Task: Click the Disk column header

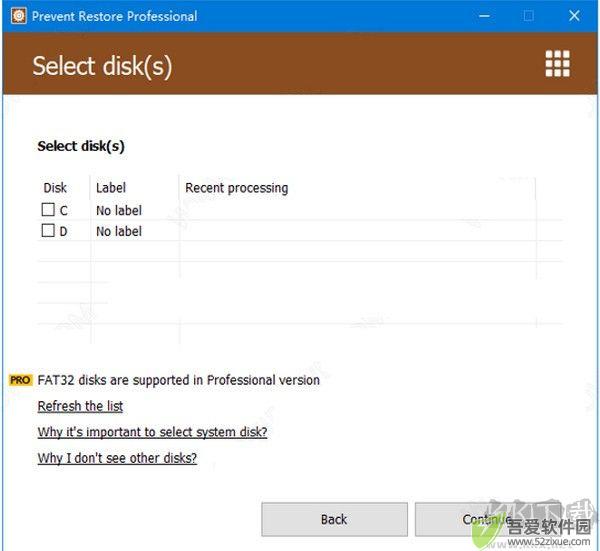Action: pyautogui.click(x=55, y=188)
